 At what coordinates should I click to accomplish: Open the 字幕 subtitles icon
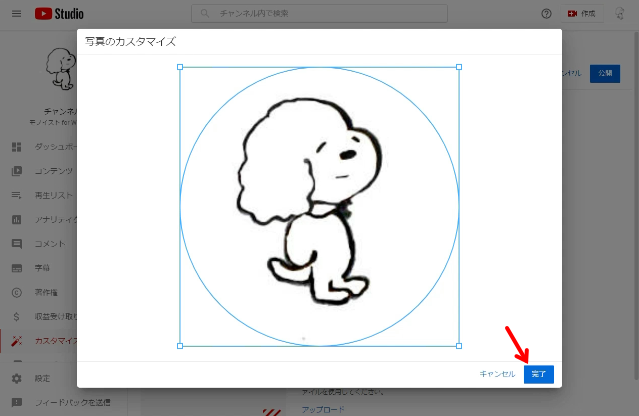click(17, 268)
